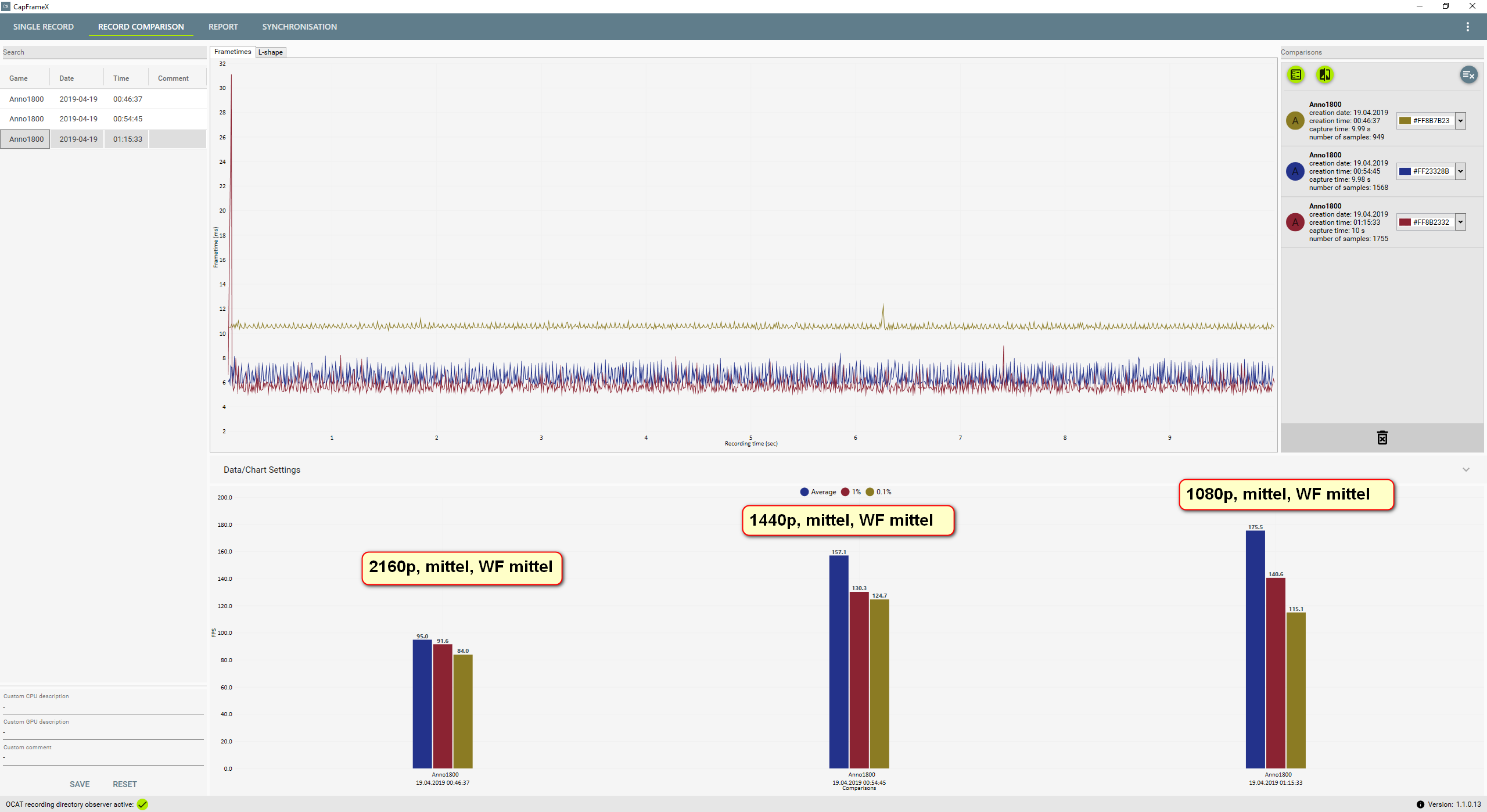Click the red 'A' avatar for 01:15:33 record
The width and height of the screenshot is (1487, 812).
tap(1295, 222)
